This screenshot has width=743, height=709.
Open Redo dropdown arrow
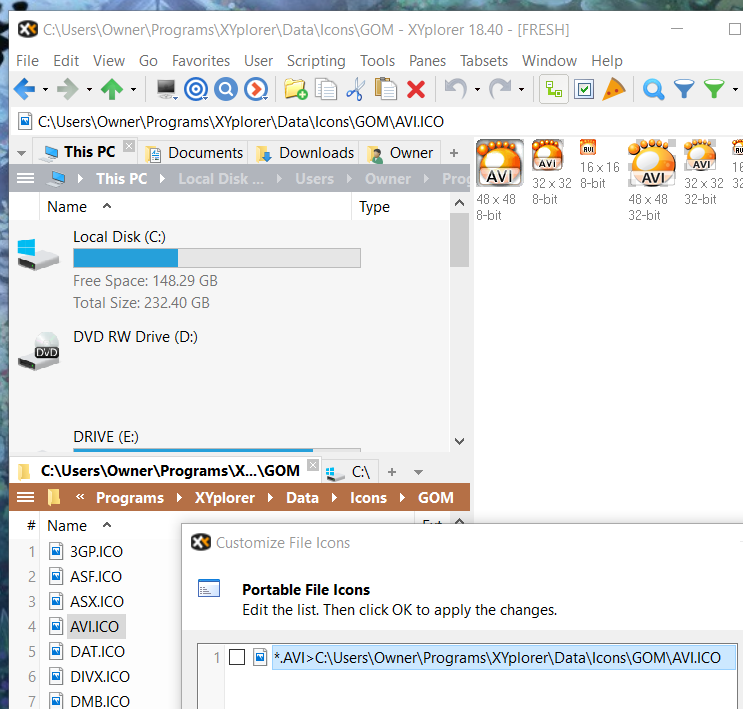point(521,90)
